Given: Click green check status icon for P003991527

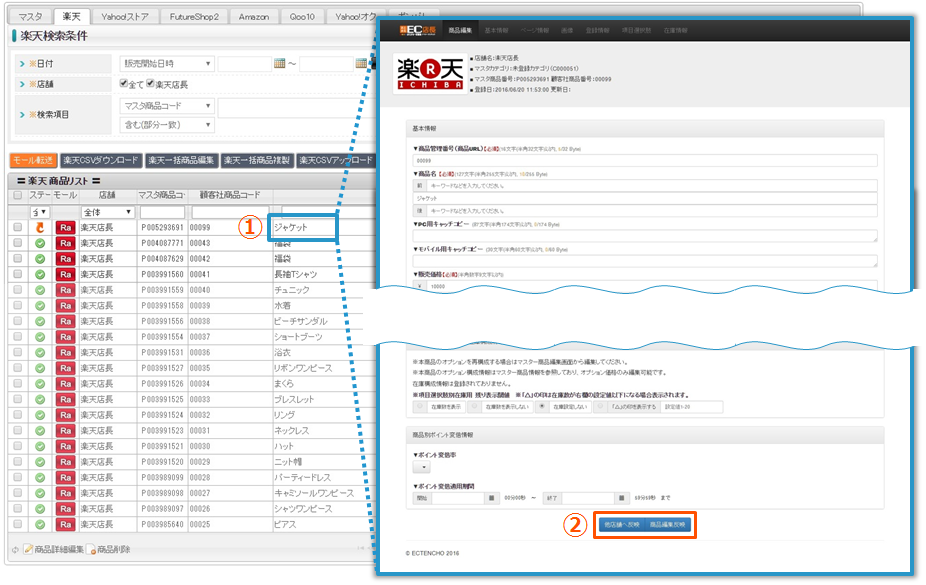Looking at the screenshot, I should pos(40,368).
